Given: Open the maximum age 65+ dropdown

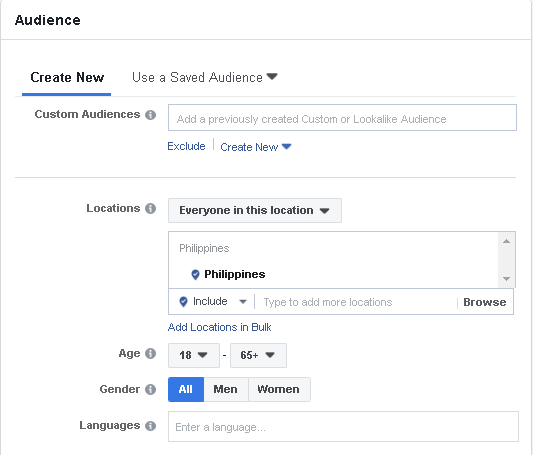Looking at the screenshot, I should tap(258, 355).
